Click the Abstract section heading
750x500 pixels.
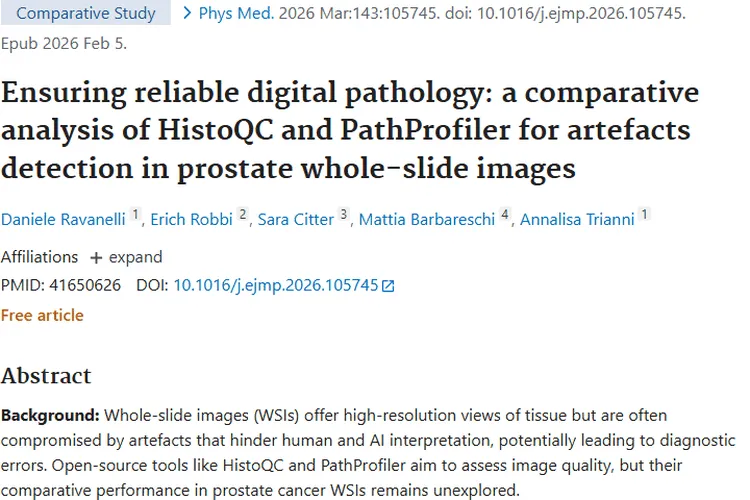tap(46, 376)
